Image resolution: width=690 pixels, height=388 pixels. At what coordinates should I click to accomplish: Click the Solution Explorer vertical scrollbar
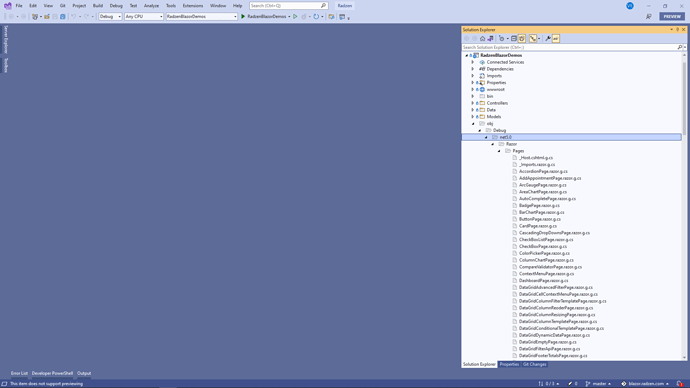(684, 99)
